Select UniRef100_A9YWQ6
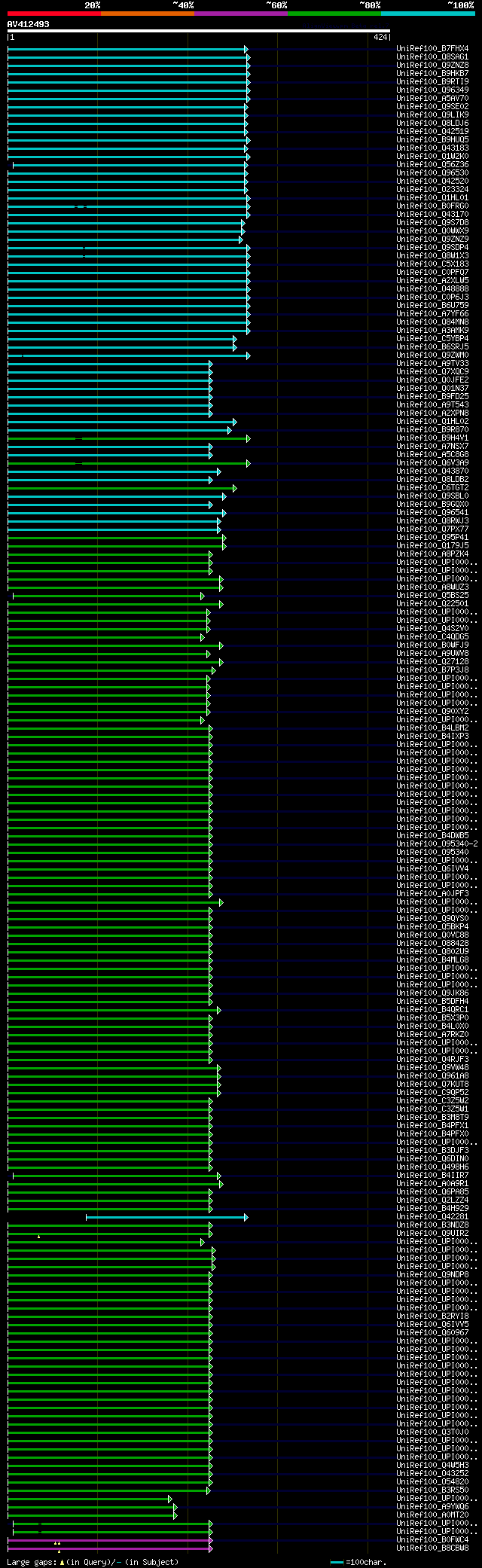The height and width of the screenshot is (1568, 482). [432, 1506]
